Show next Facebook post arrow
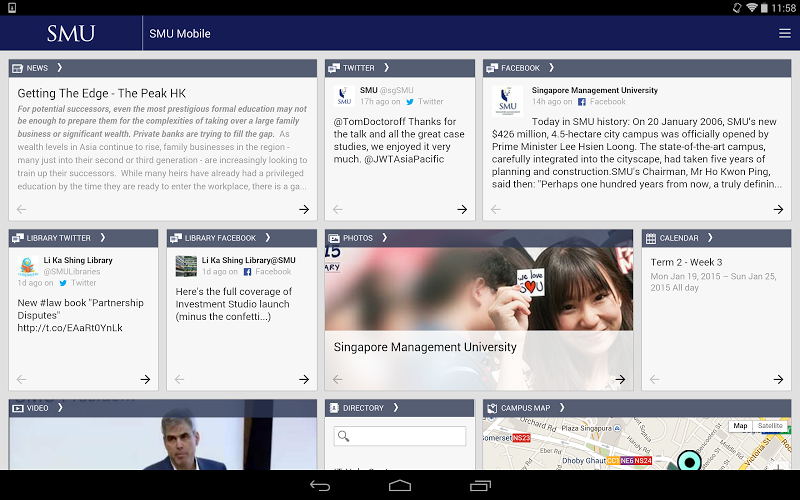The height and width of the screenshot is (500, 800). click(x=779, y=209)
